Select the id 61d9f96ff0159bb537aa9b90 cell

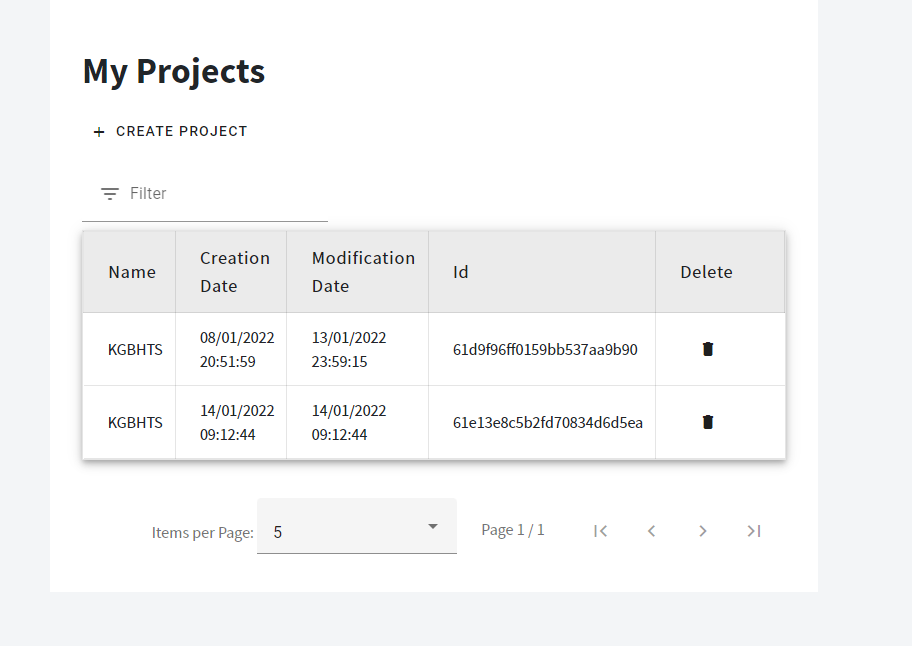pyautogui.click(x=545, y=349)
